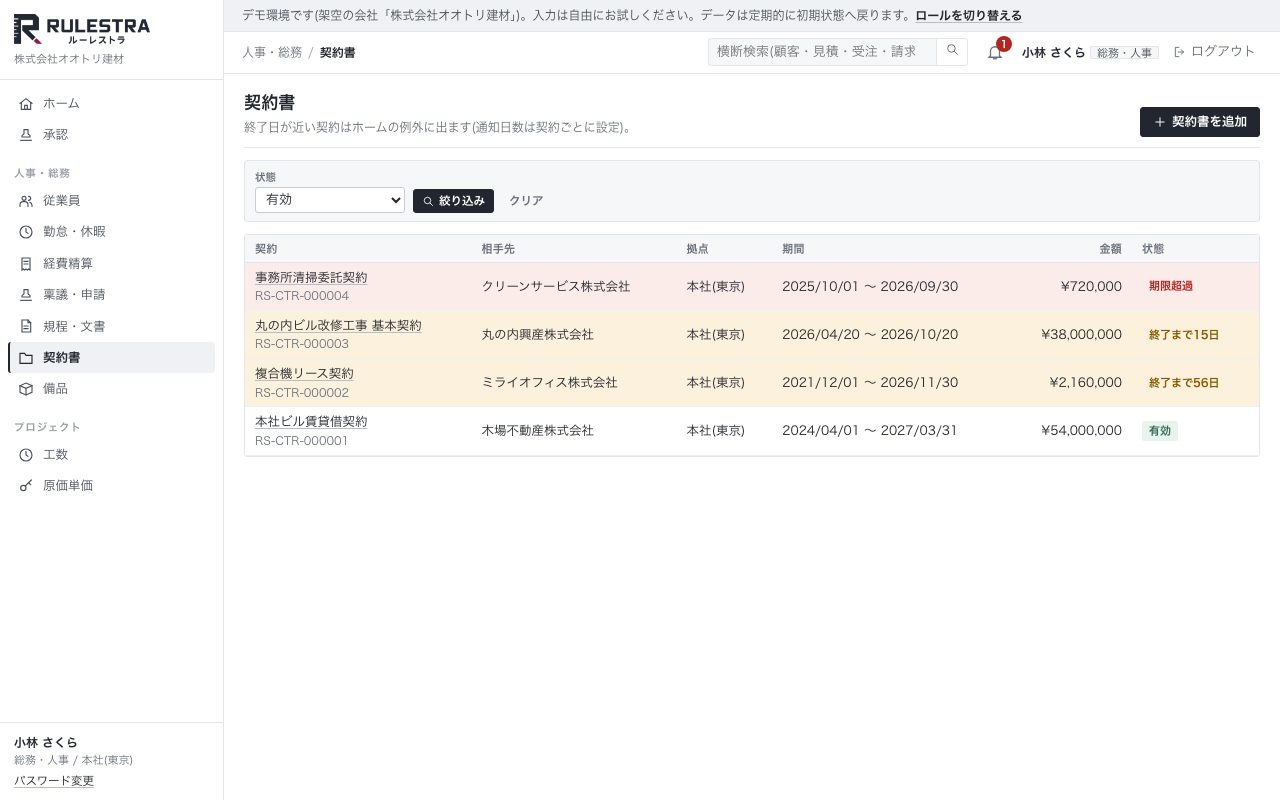The height and width of the screenshot is (800, 1280).
Task: Open 丸の内ビル改修工事 基本契約 link
Action: (338, 325)
